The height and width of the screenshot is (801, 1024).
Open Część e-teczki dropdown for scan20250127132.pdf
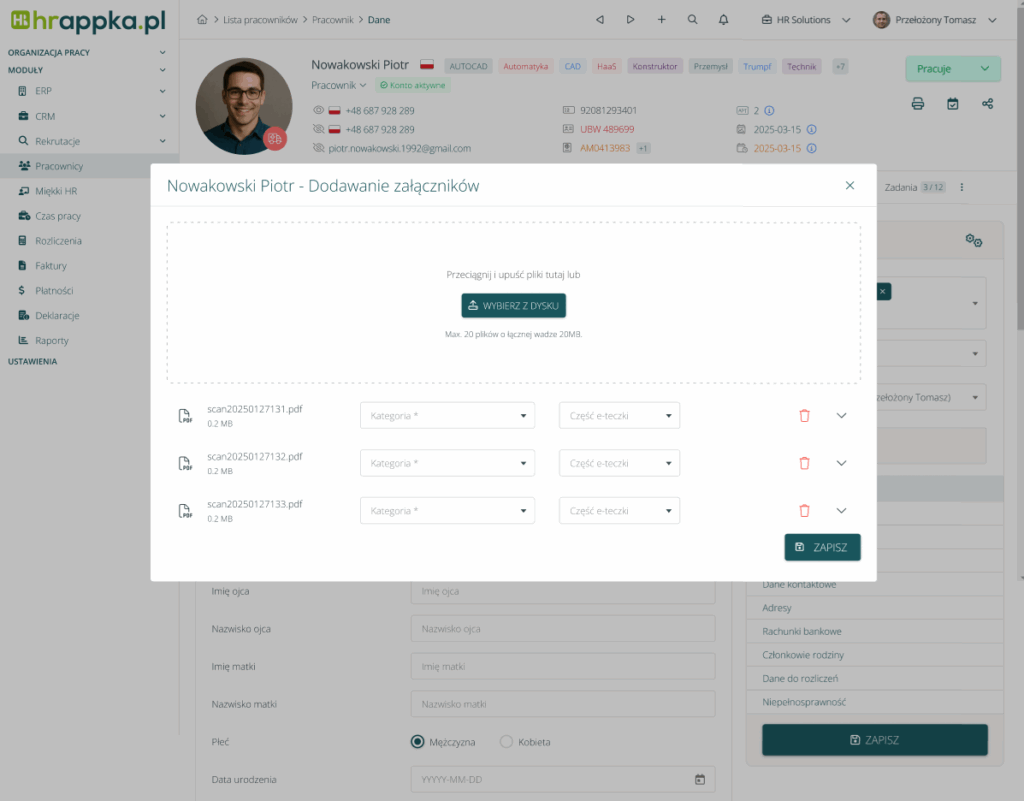click(619, 463)
